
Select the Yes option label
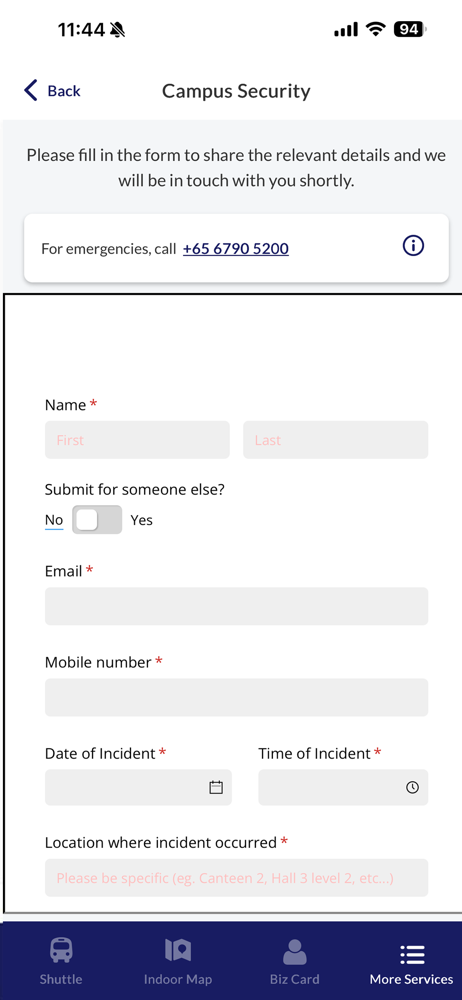pyautogui.click(x=142, y=520)
